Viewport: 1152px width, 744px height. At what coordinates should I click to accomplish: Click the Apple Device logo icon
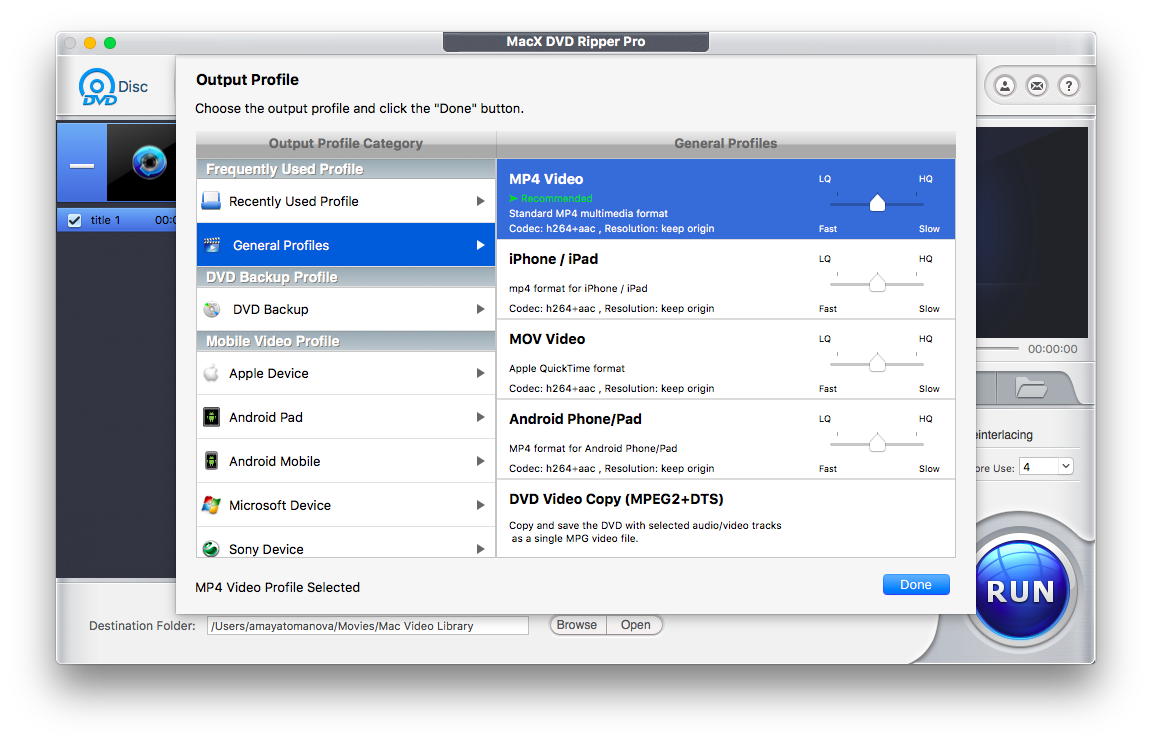[212, 372]
